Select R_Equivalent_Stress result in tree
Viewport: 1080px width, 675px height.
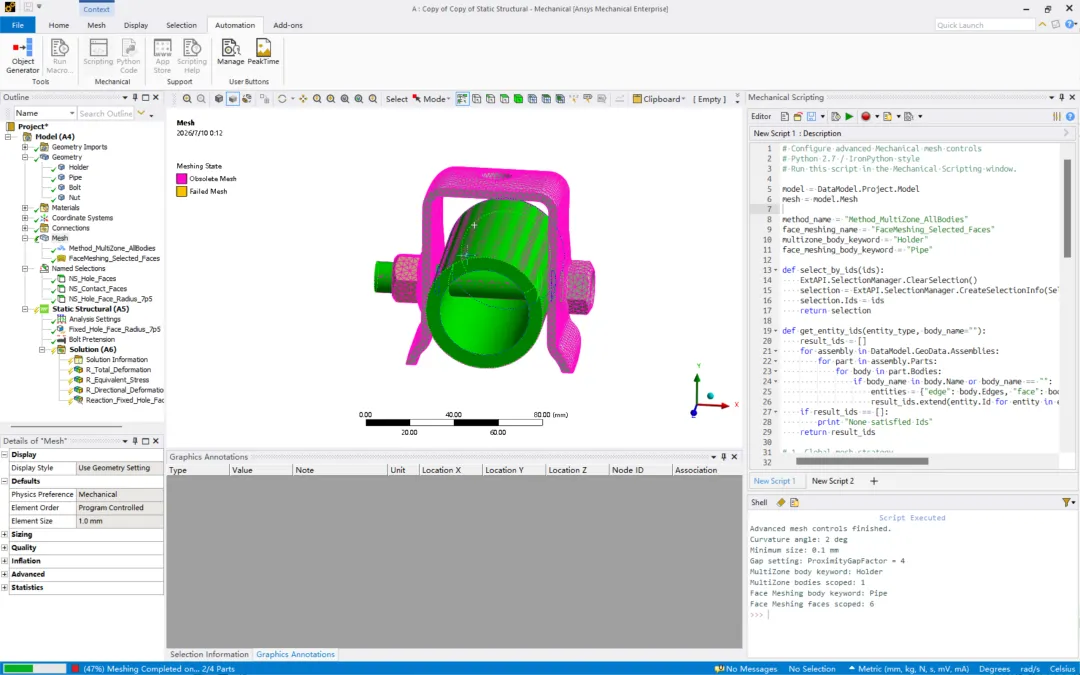117,380
